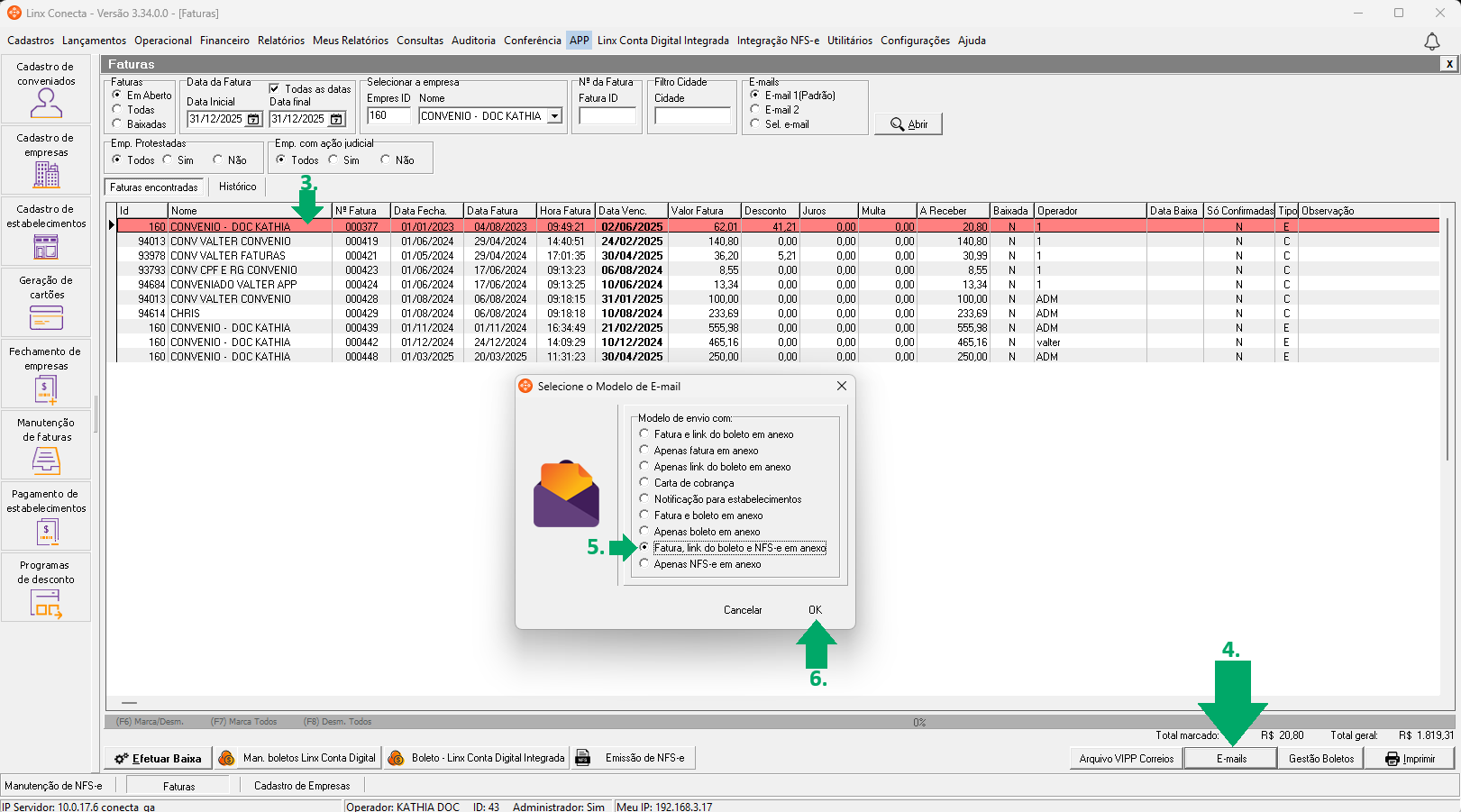Click the Imprimir printer icon
The width and height of the screenshot is (1461, 812).
click(1393, 759)
